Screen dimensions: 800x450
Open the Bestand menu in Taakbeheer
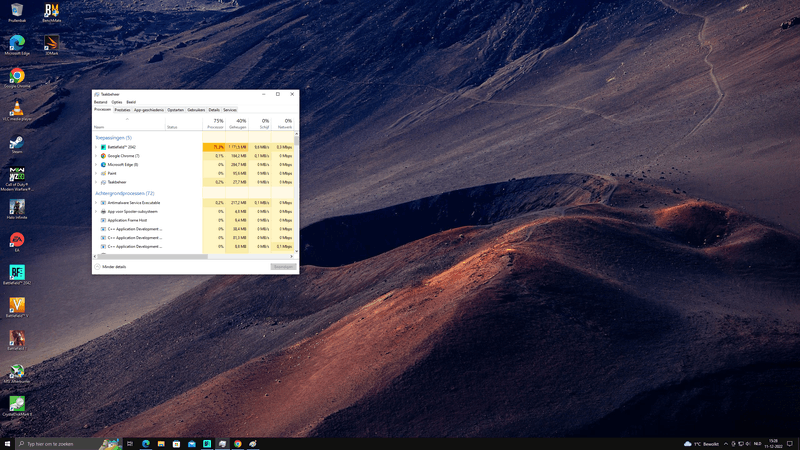point(101,102)
